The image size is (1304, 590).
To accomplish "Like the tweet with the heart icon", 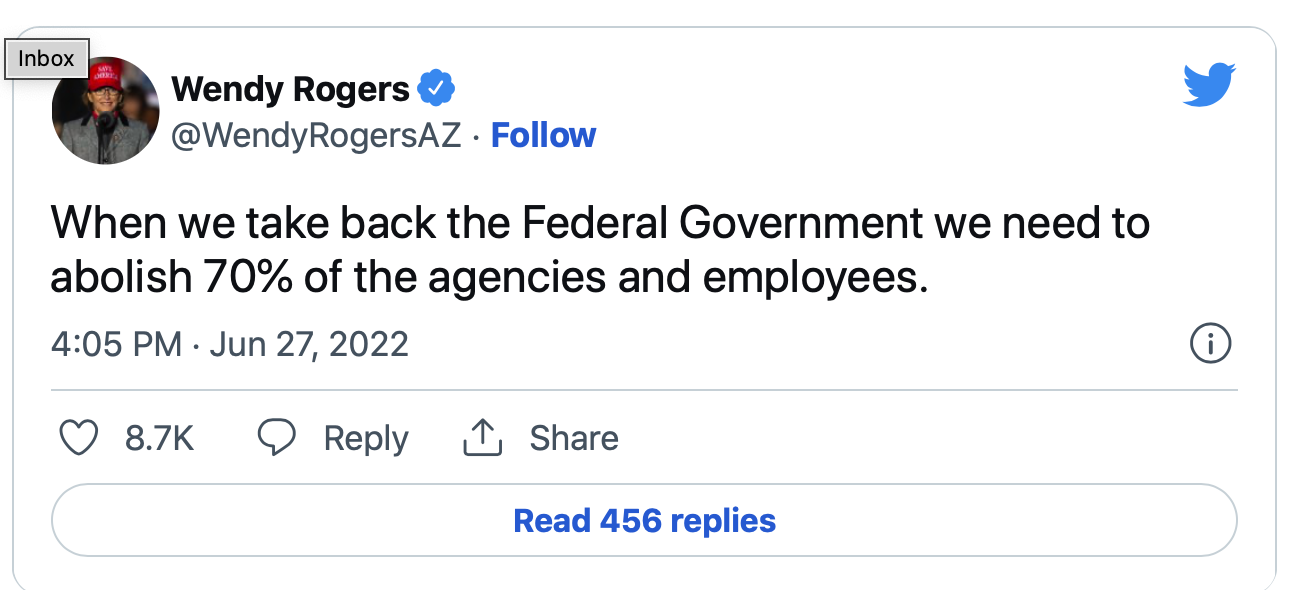I will coord(80,438).
